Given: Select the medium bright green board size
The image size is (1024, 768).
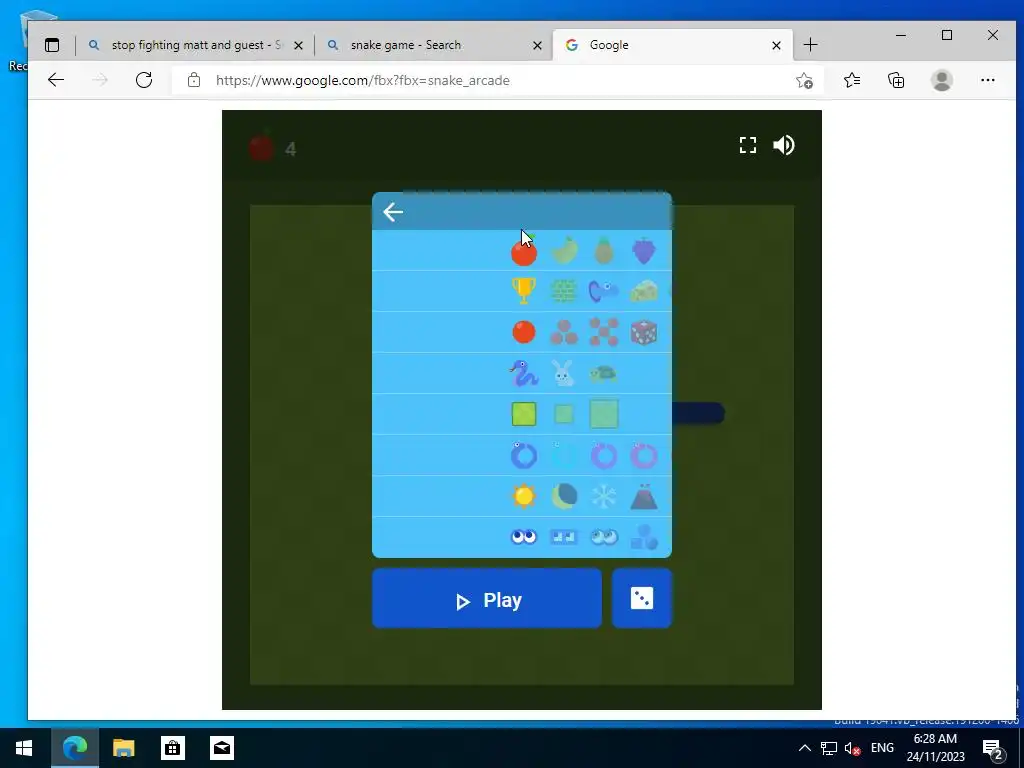Looking at the screenshot, I should pos(524,414).
